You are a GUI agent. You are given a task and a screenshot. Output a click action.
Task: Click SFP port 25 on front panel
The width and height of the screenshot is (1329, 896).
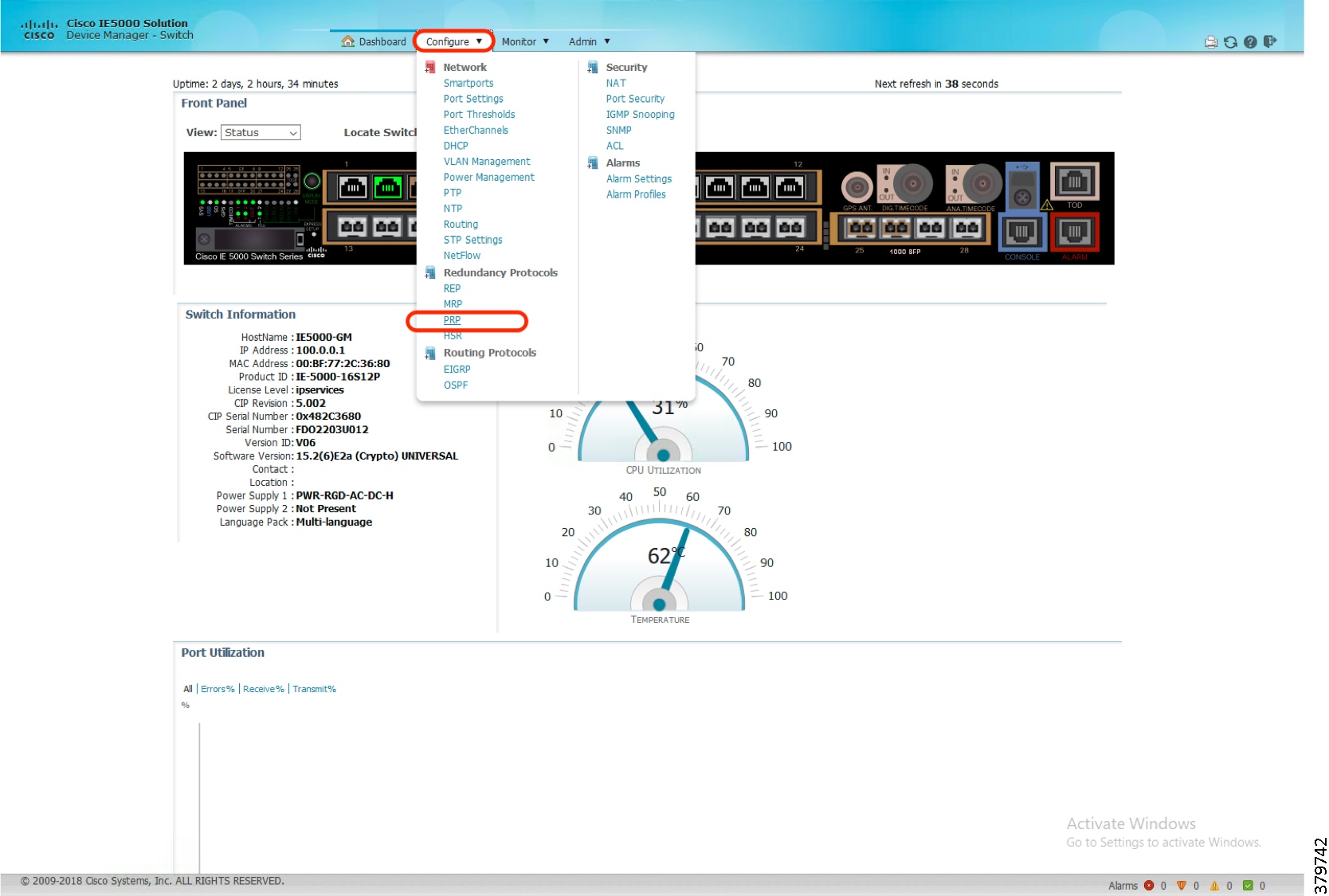861,229
